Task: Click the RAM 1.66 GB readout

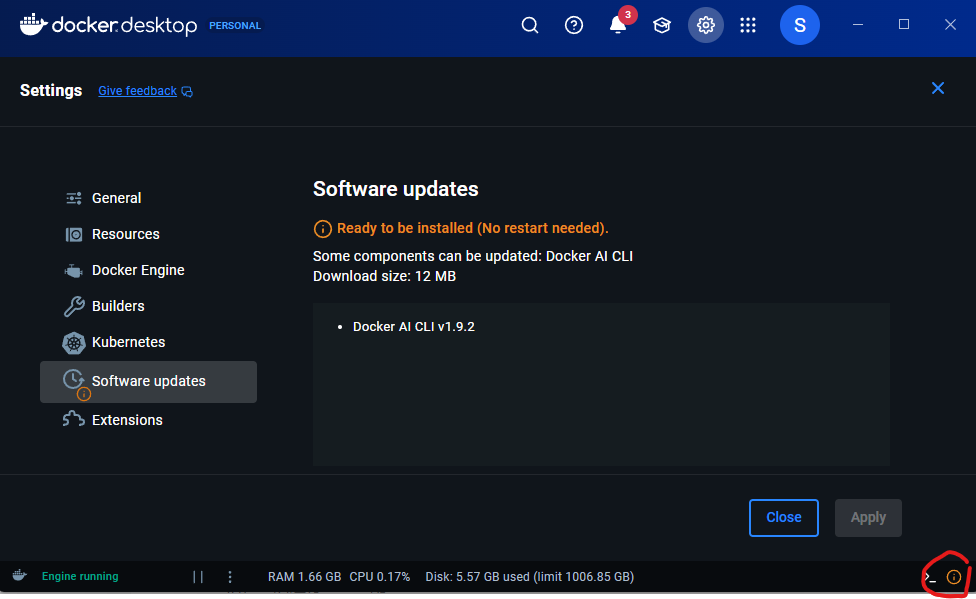Action: tap(304, 577)
